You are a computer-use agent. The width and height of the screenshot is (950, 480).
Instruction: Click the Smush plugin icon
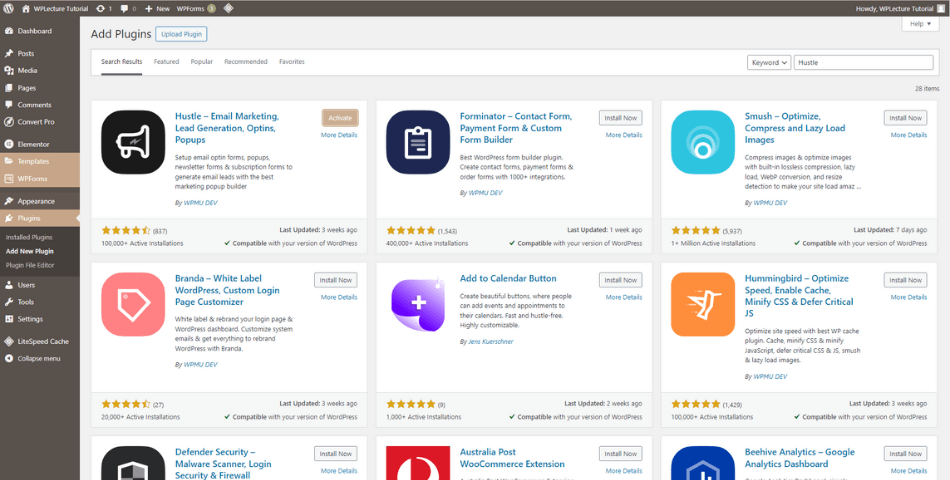click(703, 142)
